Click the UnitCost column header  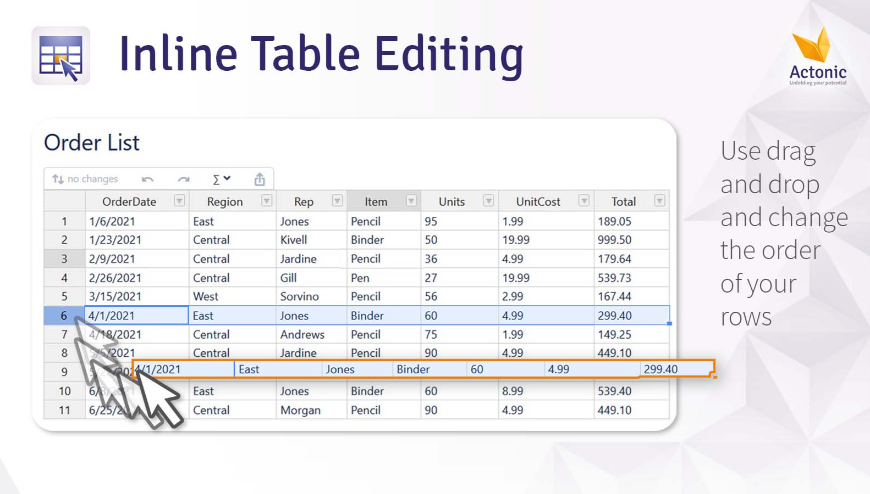[546, 201]
